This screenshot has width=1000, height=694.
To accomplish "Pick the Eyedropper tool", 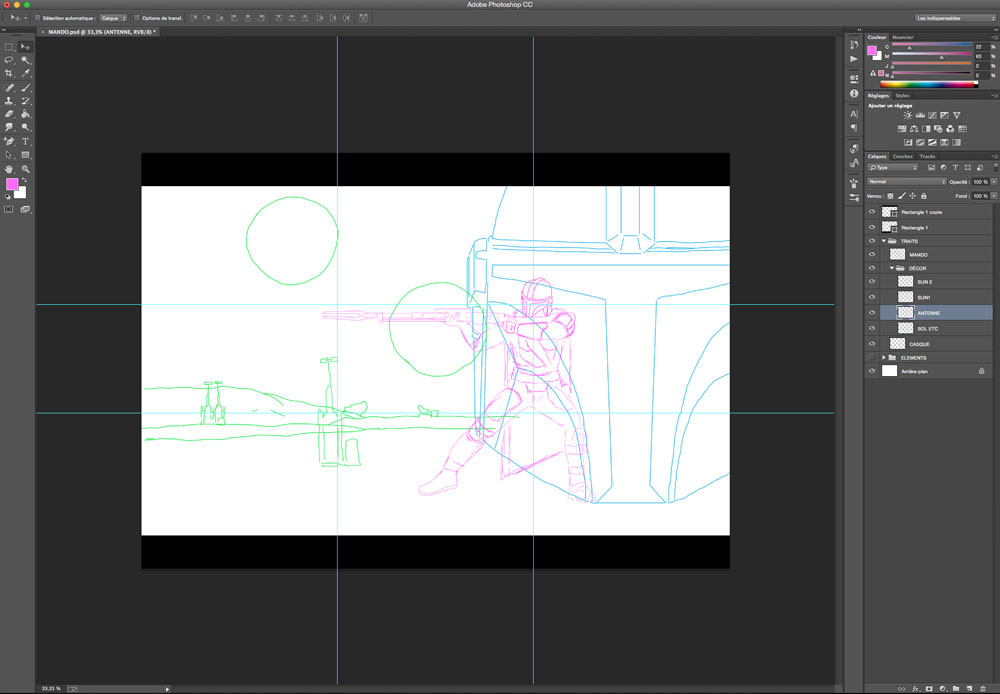I will pyautogui.click(x=26, y=74).
